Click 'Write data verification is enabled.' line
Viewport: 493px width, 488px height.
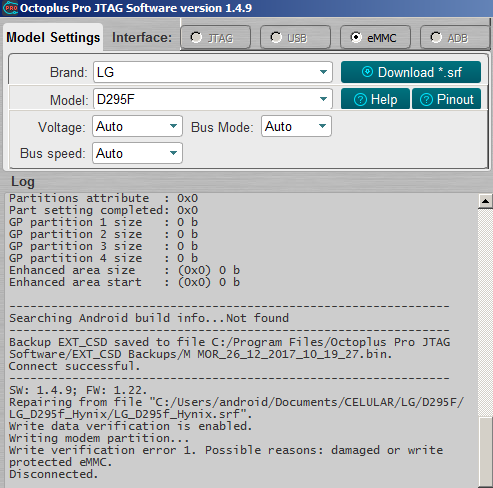click(x=130, y=426)
